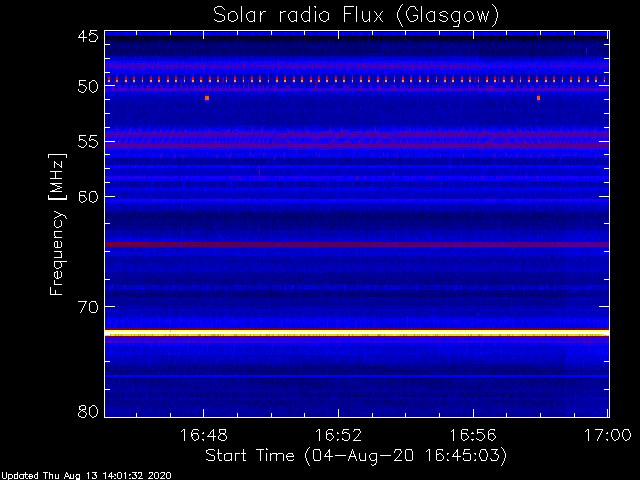Click the dark red horizontal band near 64 MHz
640x480 pixels.
357,244
